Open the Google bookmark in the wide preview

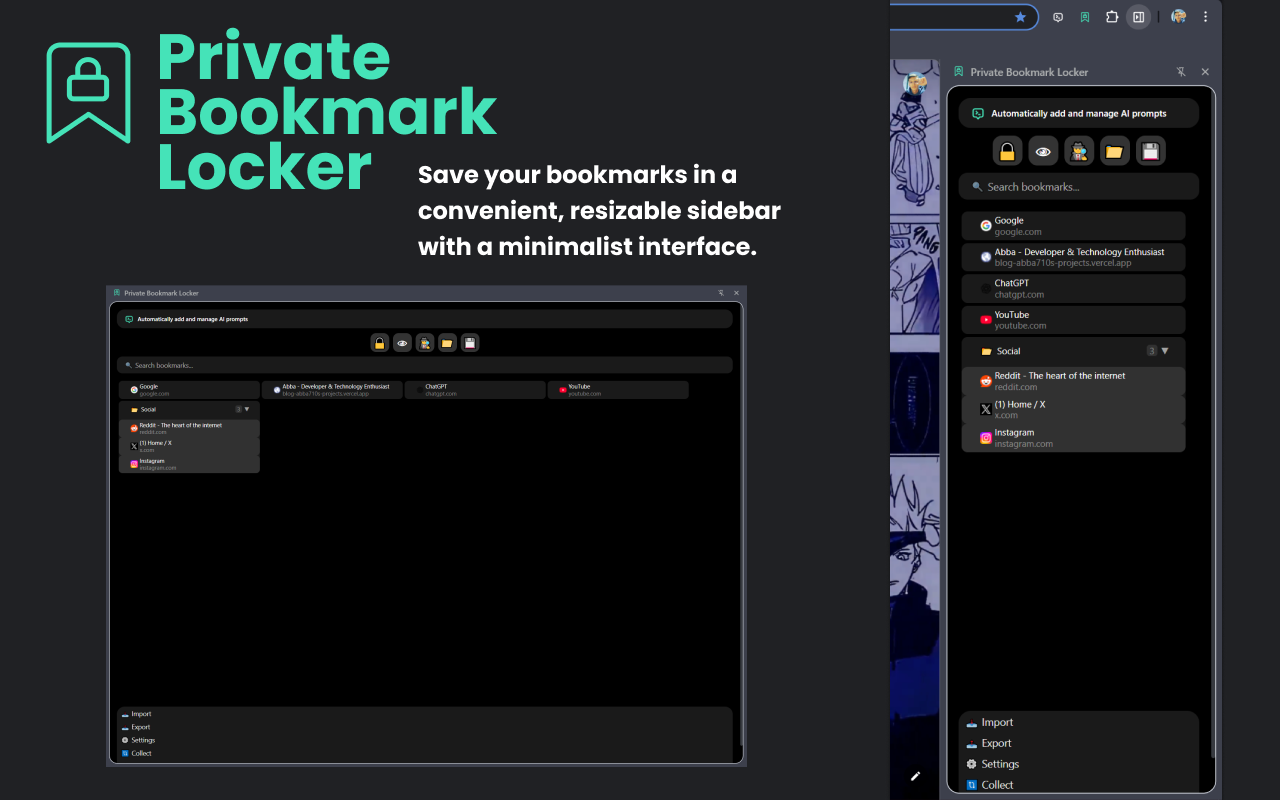189,390
